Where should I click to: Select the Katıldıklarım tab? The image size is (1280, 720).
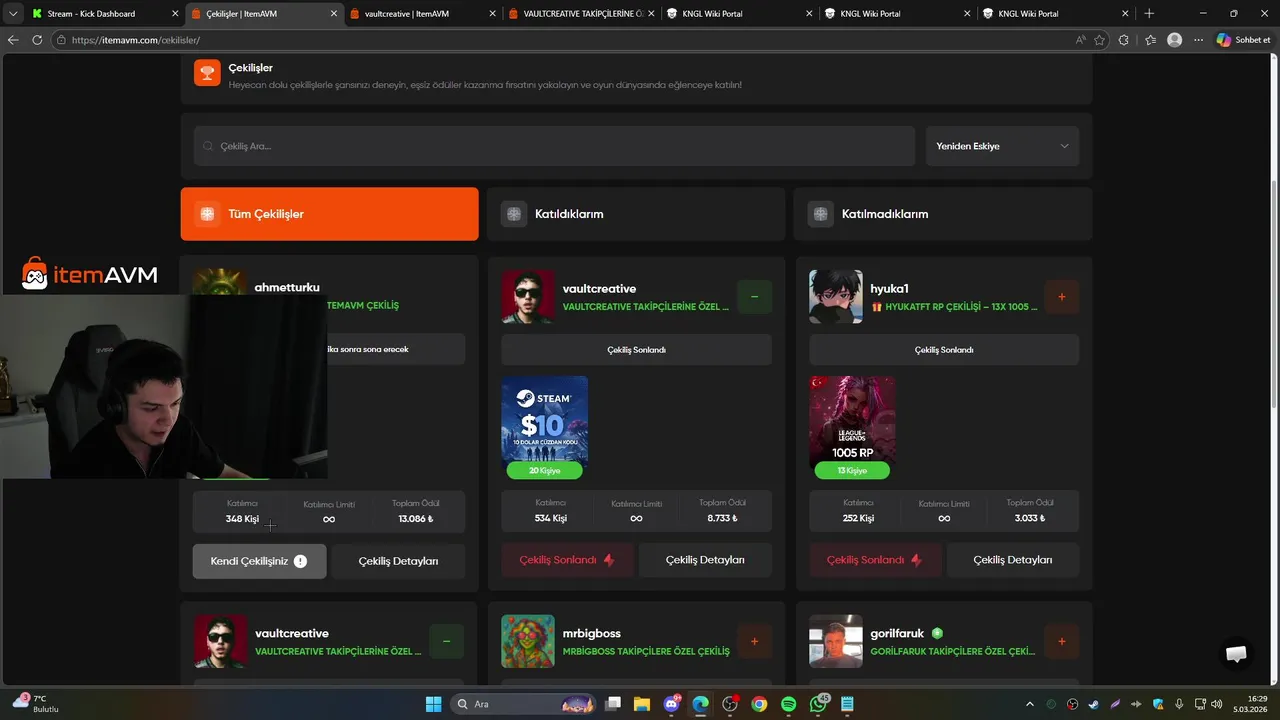636,214
